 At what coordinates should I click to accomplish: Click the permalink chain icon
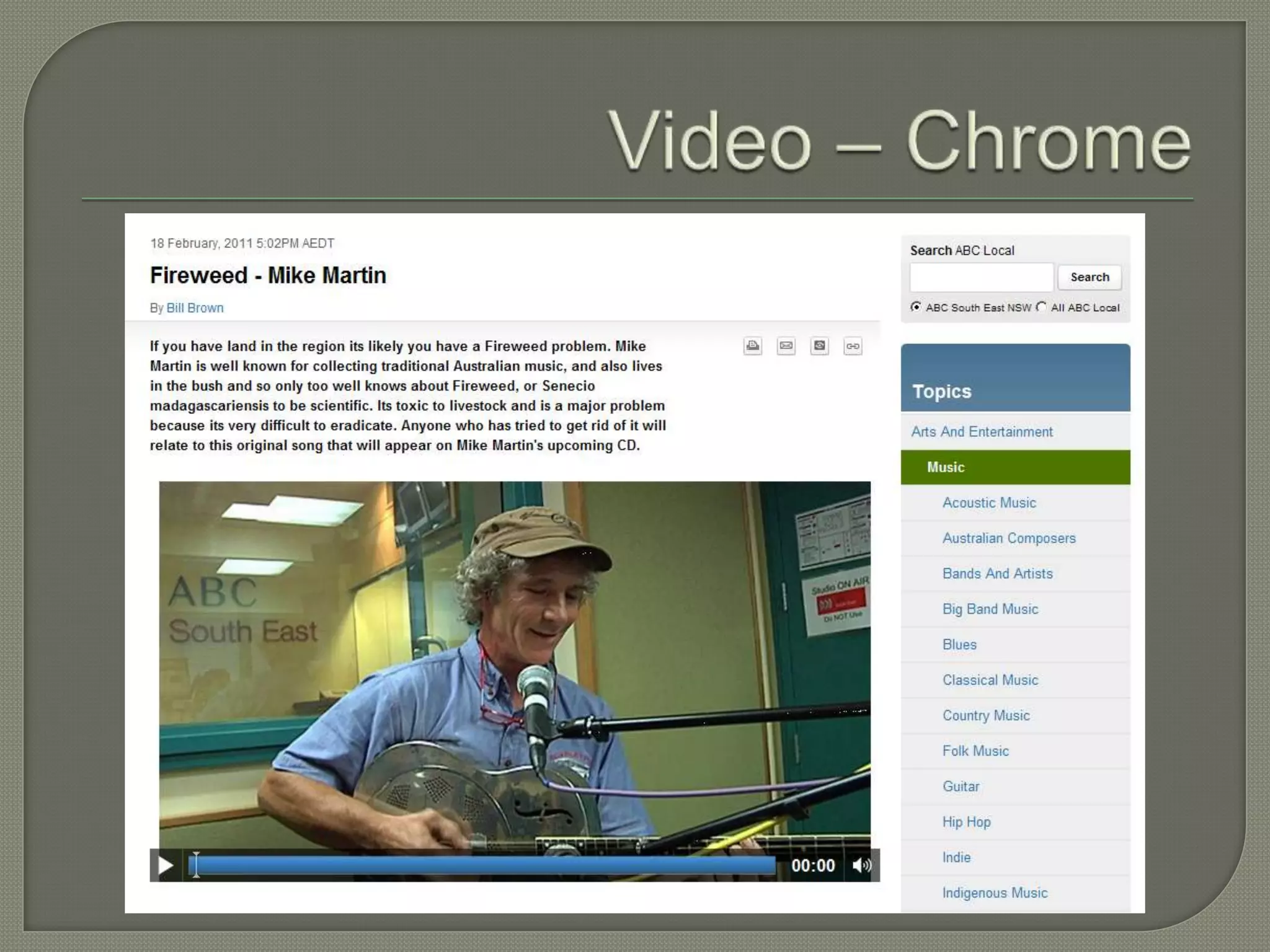click(853, 346)
